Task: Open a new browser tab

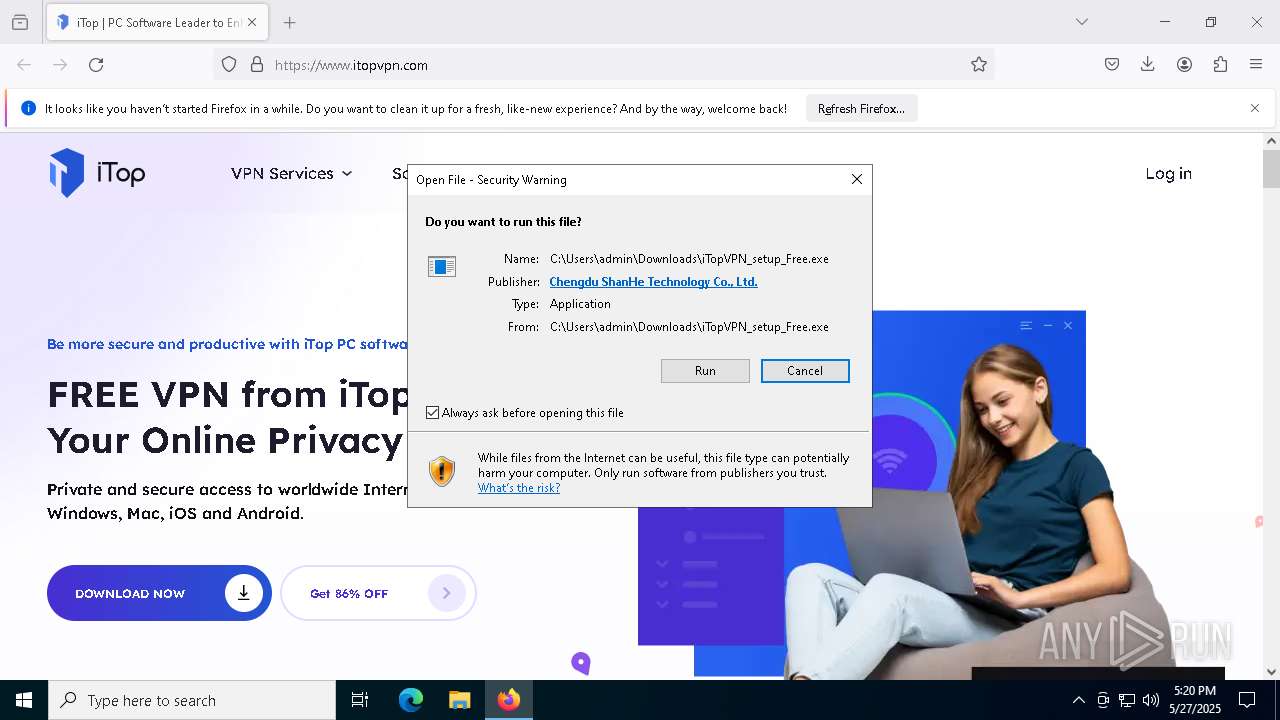Action: click(x=290, y=22)
